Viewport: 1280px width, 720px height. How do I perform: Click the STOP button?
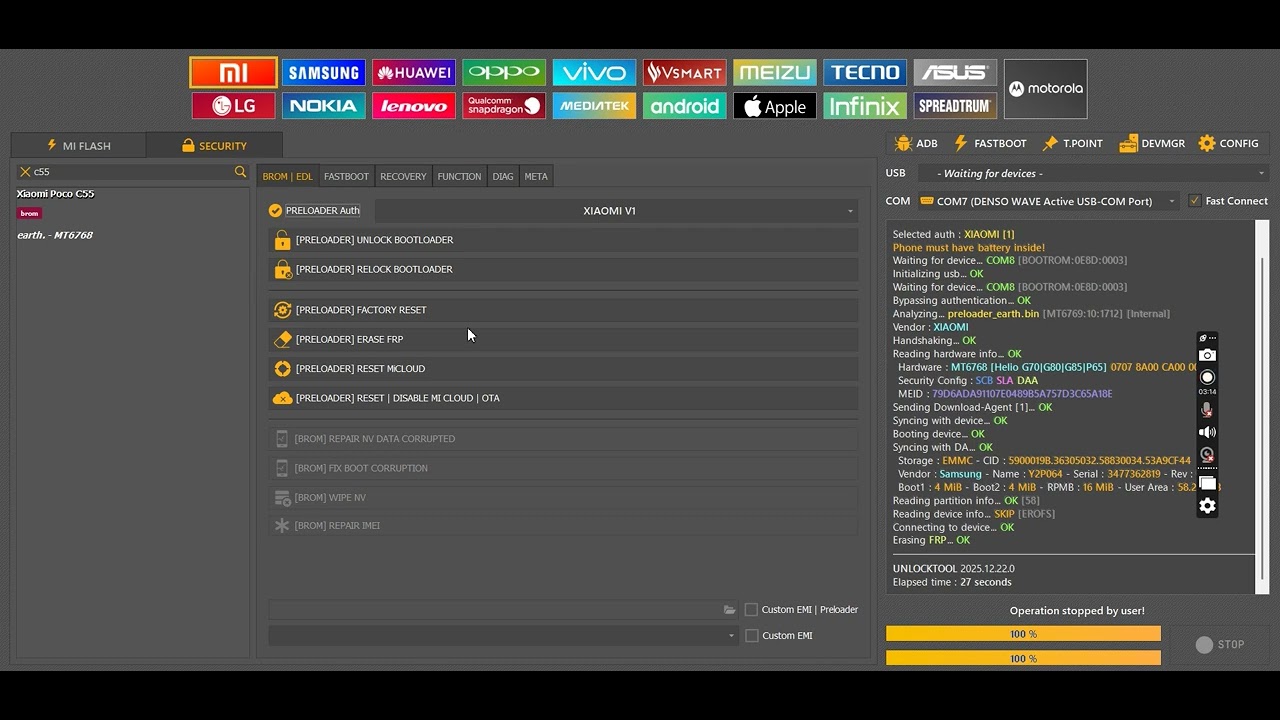pos(1221,645)
